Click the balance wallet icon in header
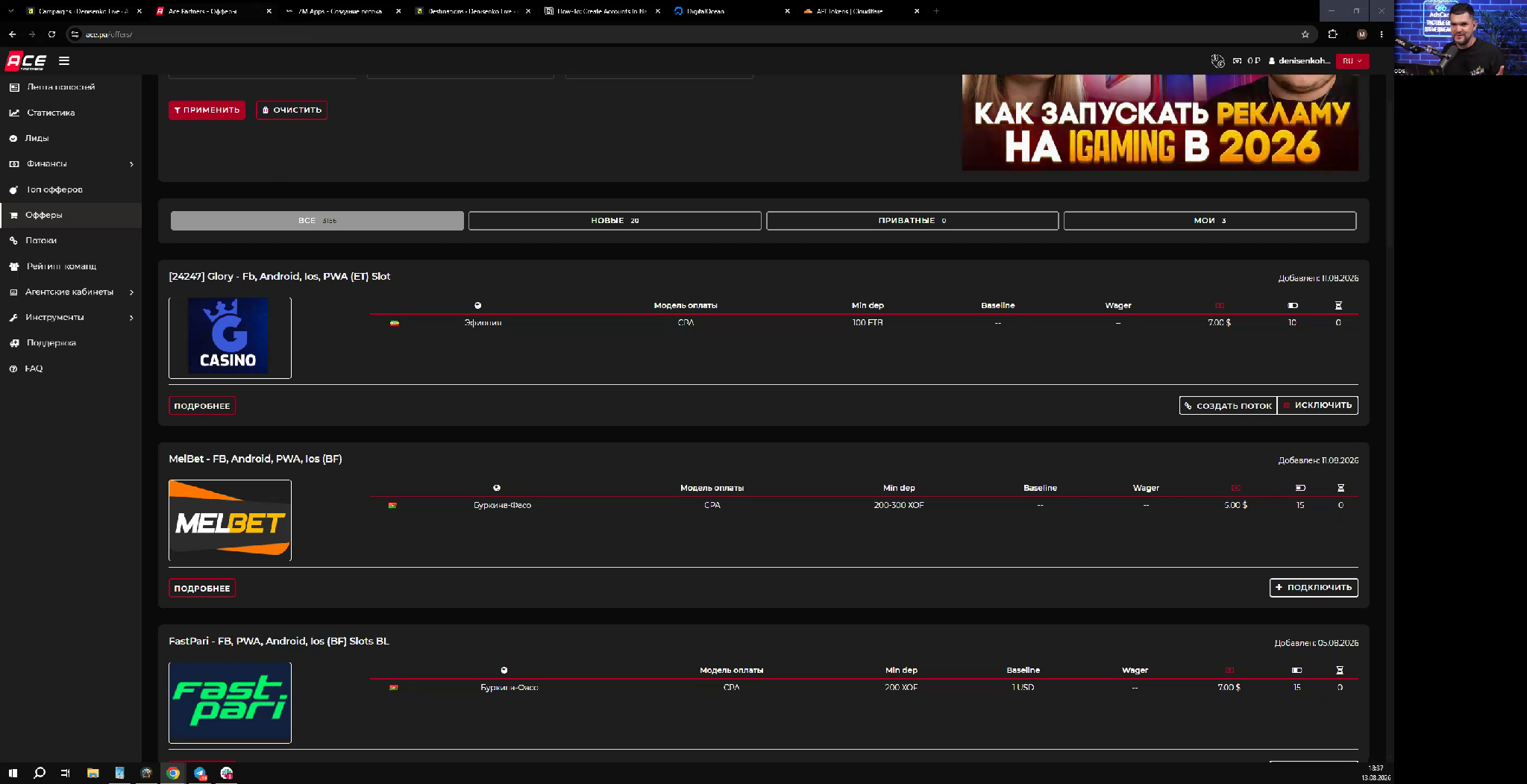The height and width of the screenshot is (784, 1527). pos(1238,61)
